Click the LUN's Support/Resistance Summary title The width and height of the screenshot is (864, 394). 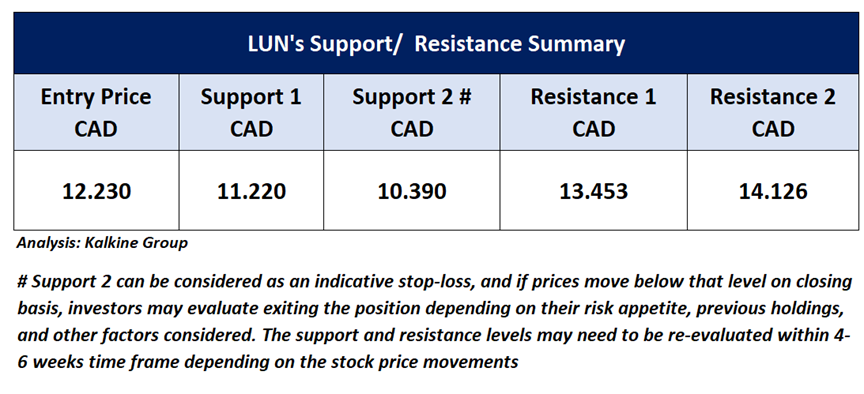coord(436,44)
